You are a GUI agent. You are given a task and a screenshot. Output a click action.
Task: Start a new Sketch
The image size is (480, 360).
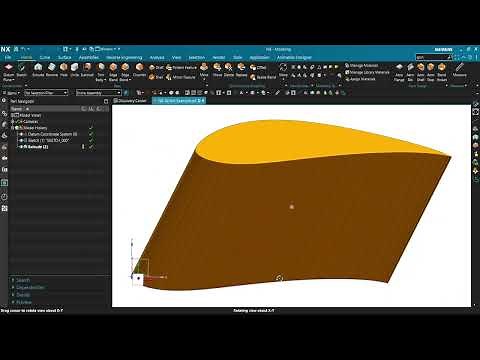(x=22, y=70)
